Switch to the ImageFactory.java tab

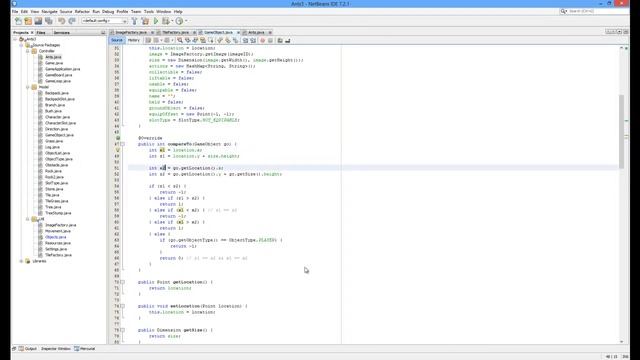[131, 32]
